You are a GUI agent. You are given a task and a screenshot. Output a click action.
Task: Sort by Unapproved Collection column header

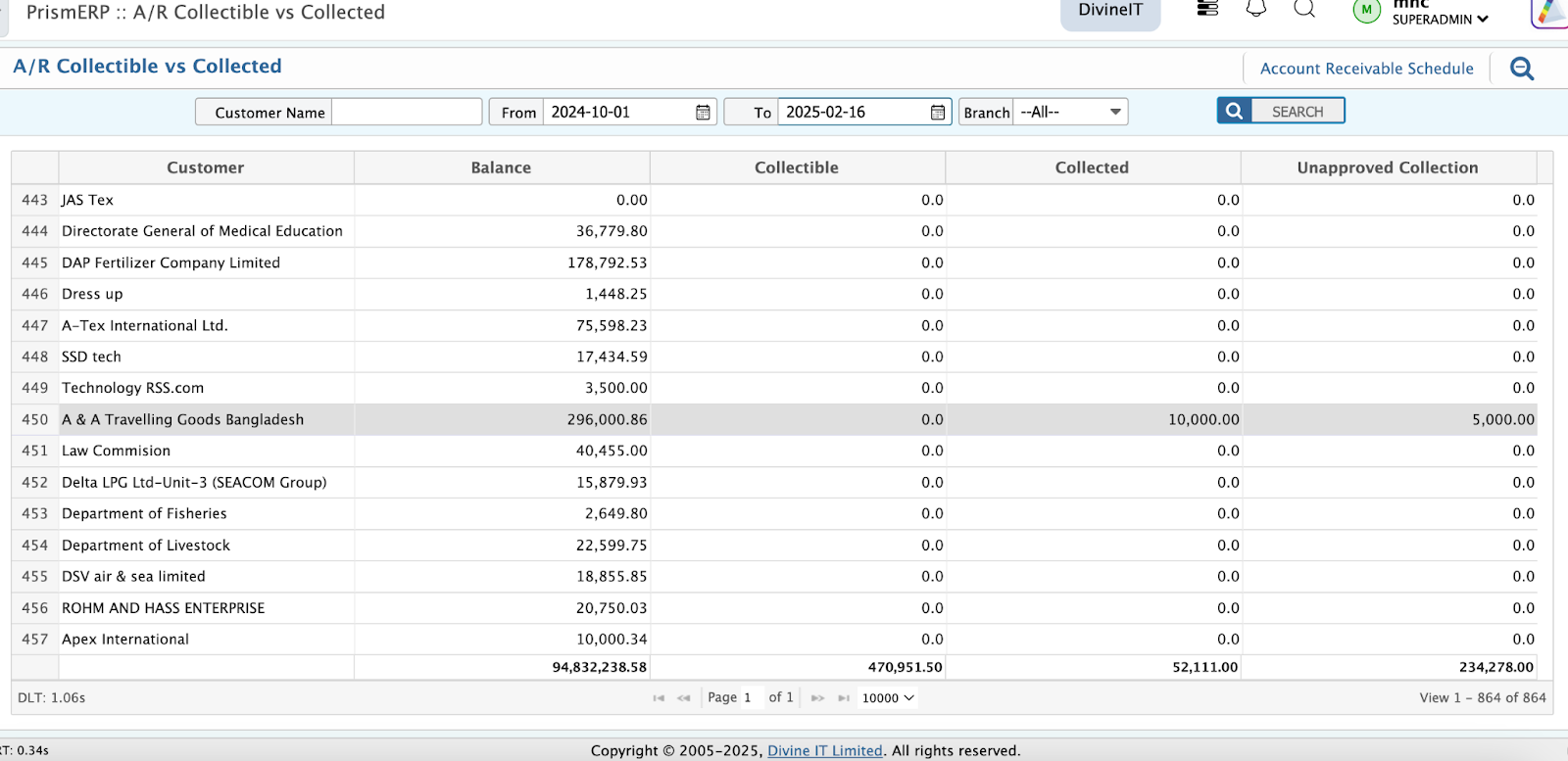point(1388,167)
